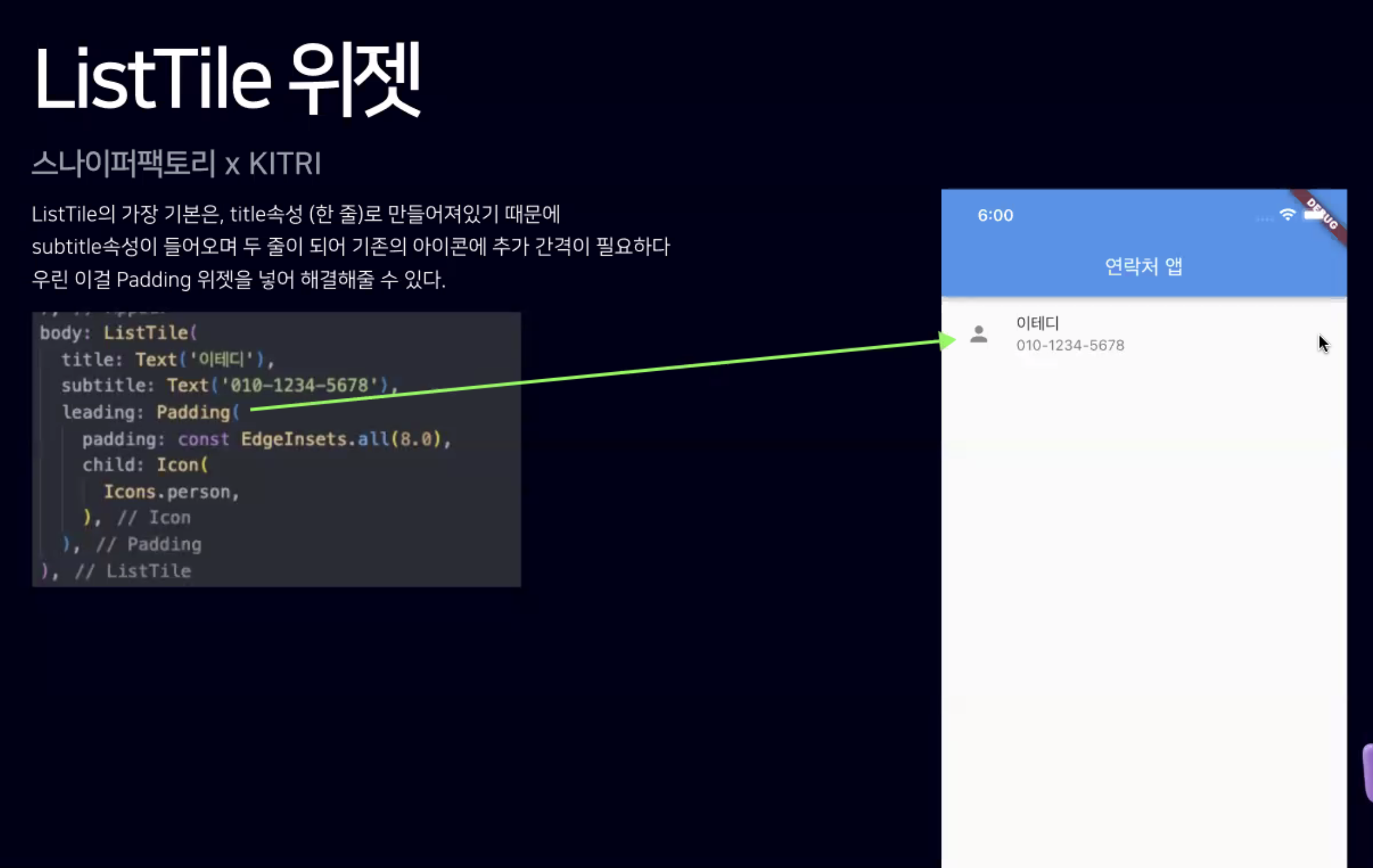Click the EdgeInsets.all(8.0) code text
The width and height of the screenshot is (1373, 868).
[x=341, y=439]
